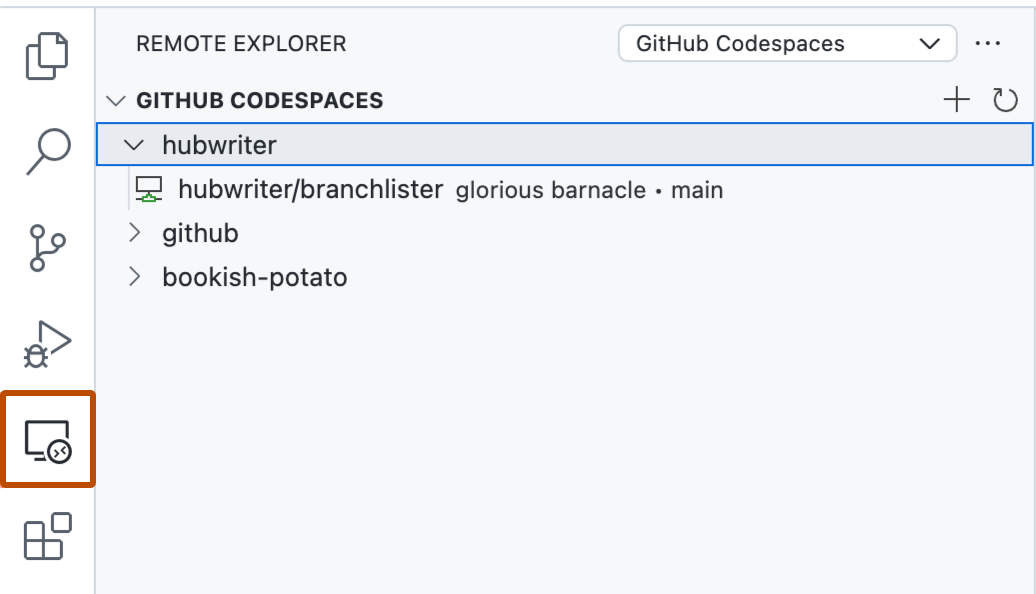Click the REMOTE EXPLORER panel title

coord(241,44)
